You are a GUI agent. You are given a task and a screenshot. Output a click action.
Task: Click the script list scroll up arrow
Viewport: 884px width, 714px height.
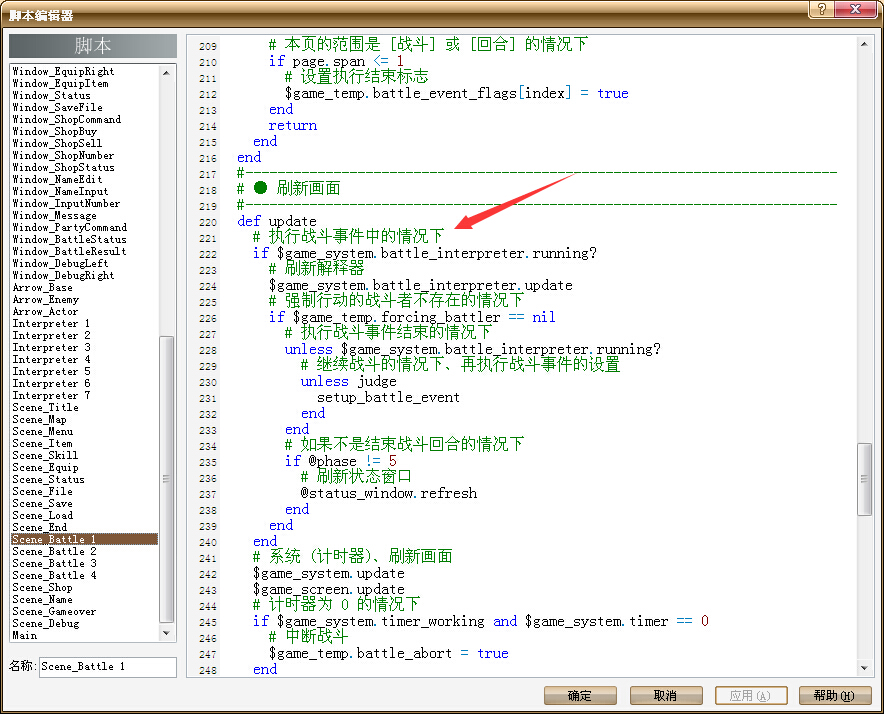(166, 72)
